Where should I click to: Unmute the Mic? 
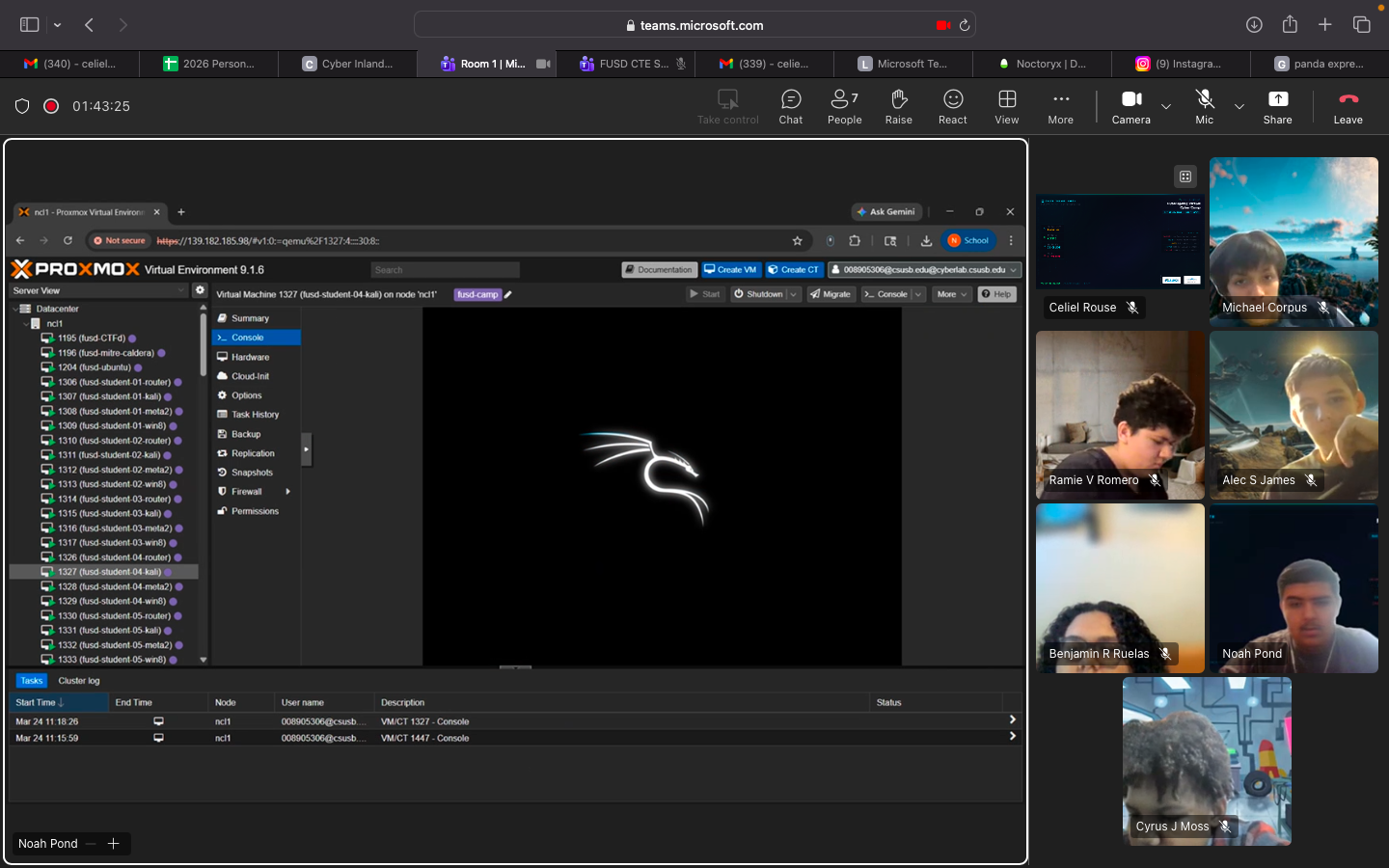coord(1204,106)
